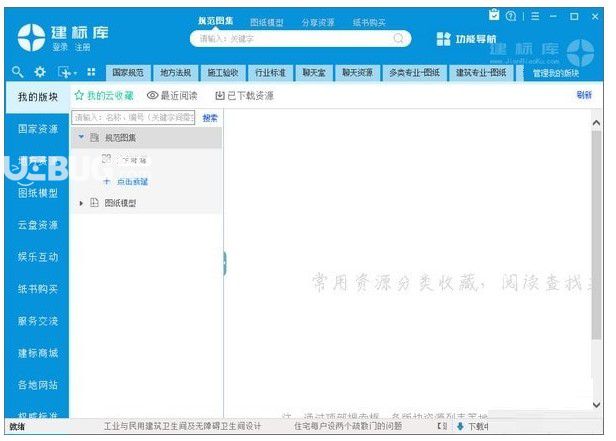Image resolution: width=616 pixels, height=441 pixels.
Task: Click the bracket icon in status bar
Action: (442, 426)
